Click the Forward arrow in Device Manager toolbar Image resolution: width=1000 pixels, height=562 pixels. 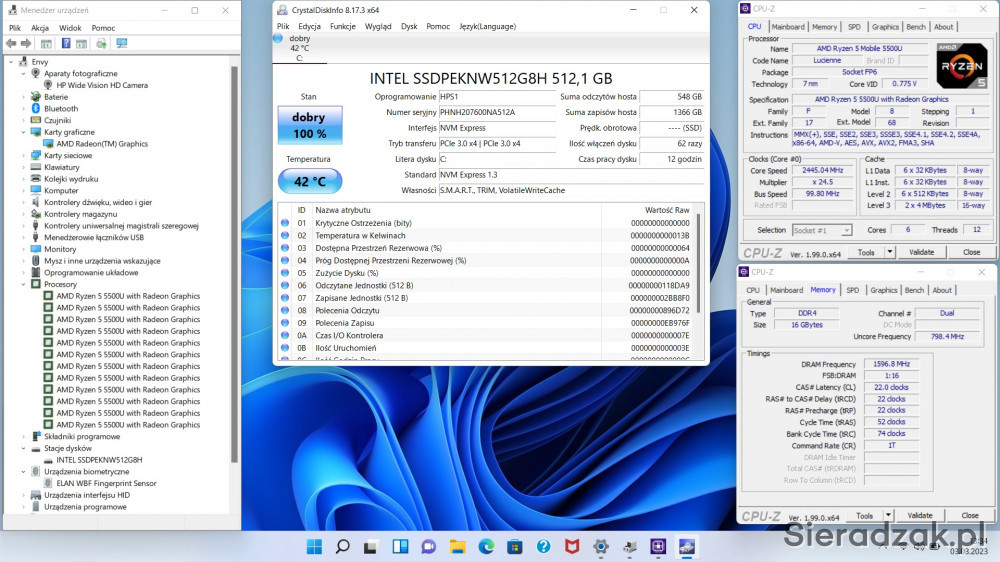[26, 43]
